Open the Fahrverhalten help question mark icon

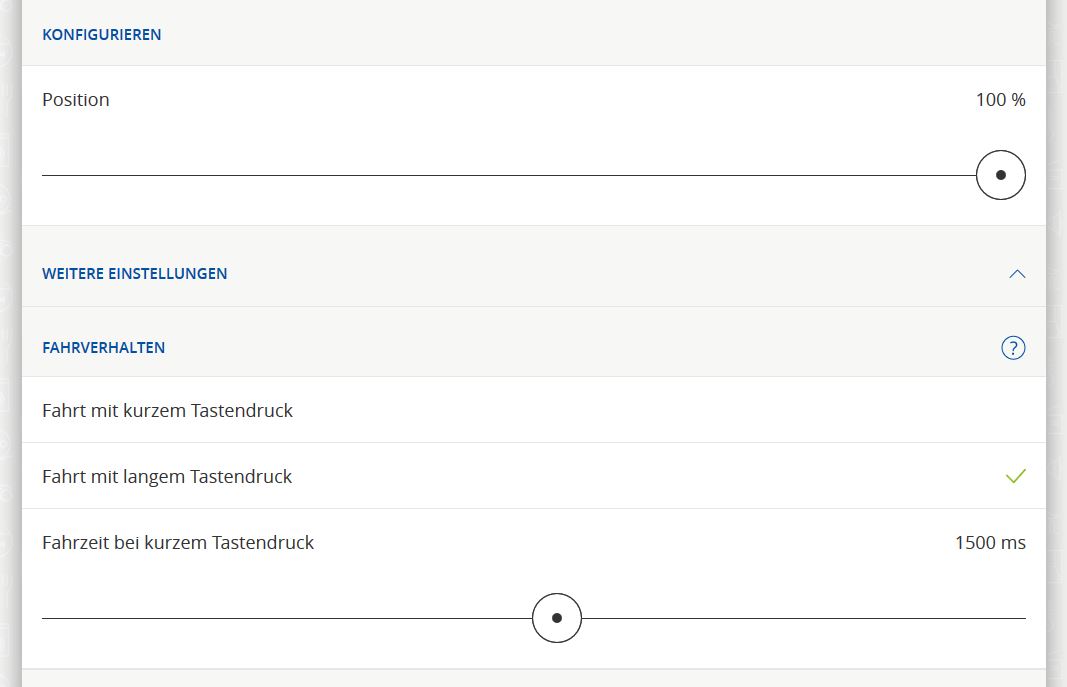pos(1013,348)
